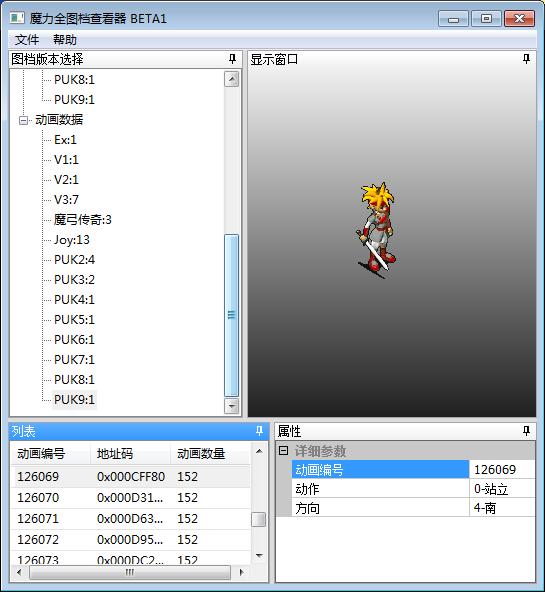Collapse the 详细参数 property group
The height and width of the screenshot is (592, 545).
click(x=283, y=450)
